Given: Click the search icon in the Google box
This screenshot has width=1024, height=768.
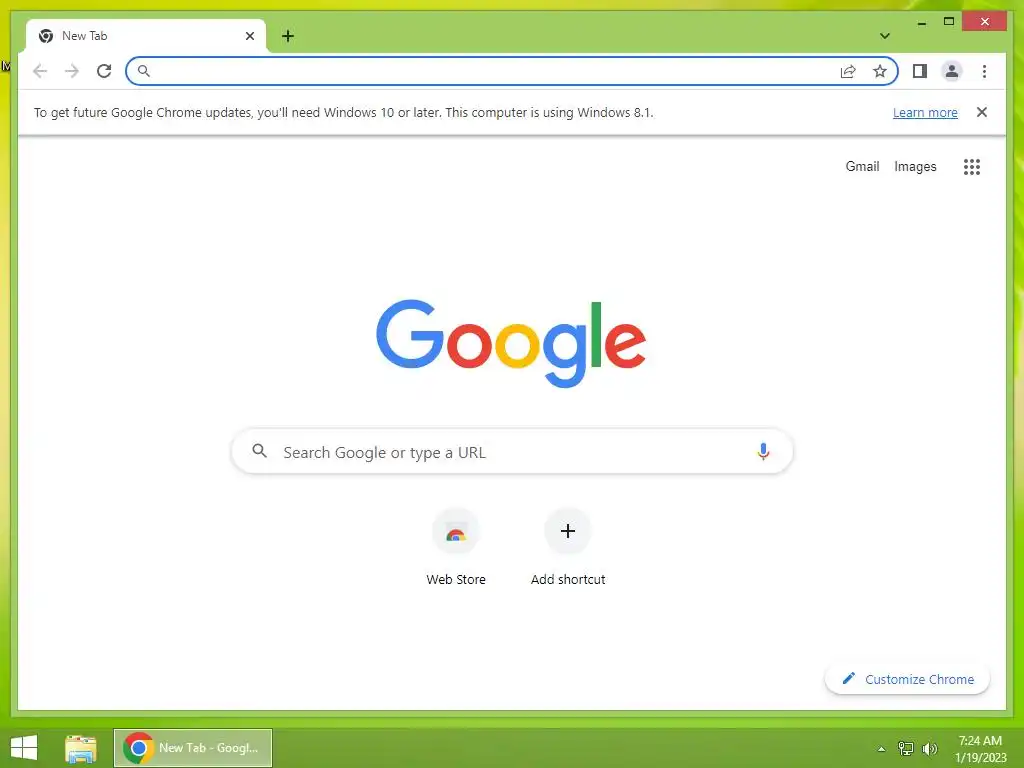Looking at the screenshot, I should (259, 451).
